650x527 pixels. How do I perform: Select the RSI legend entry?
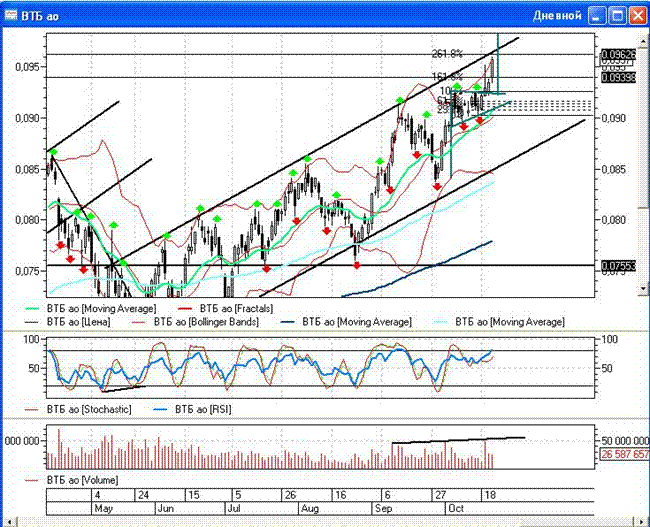point(192,409)
